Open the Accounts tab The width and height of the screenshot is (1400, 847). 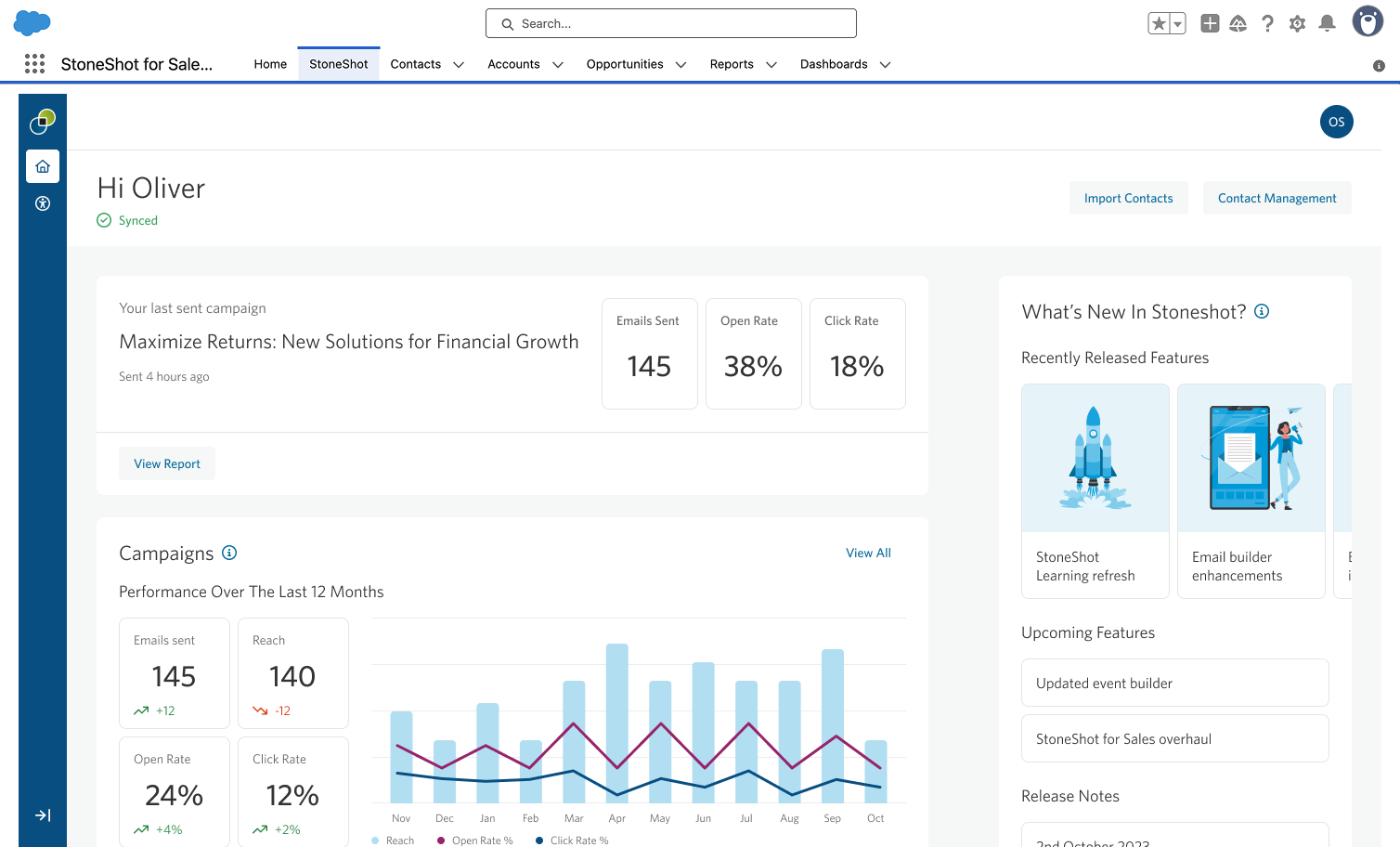513,64
